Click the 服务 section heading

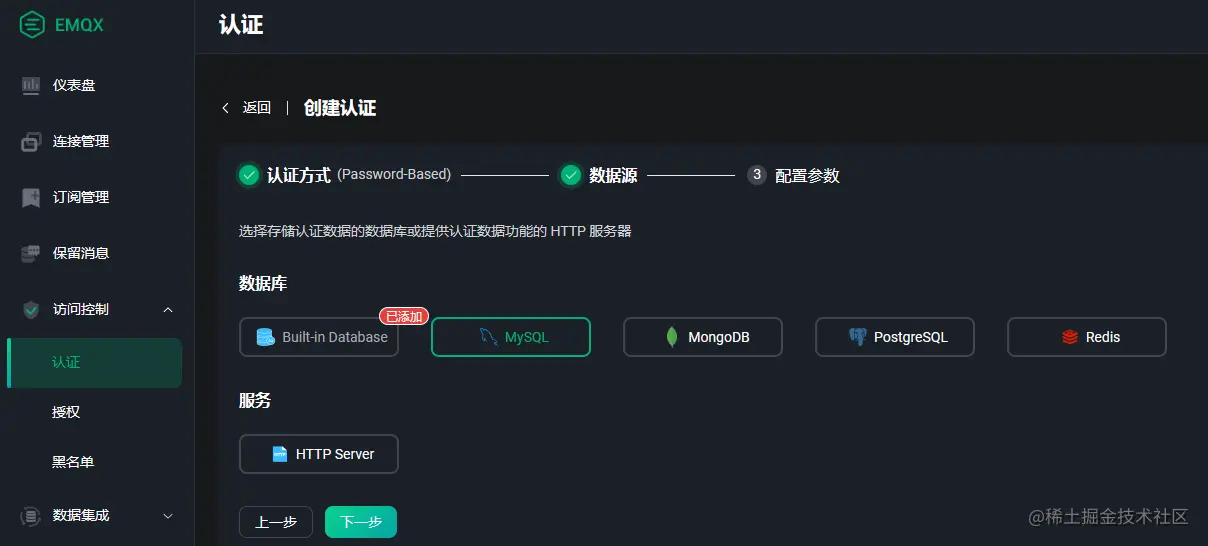click(x=255, y=401)
